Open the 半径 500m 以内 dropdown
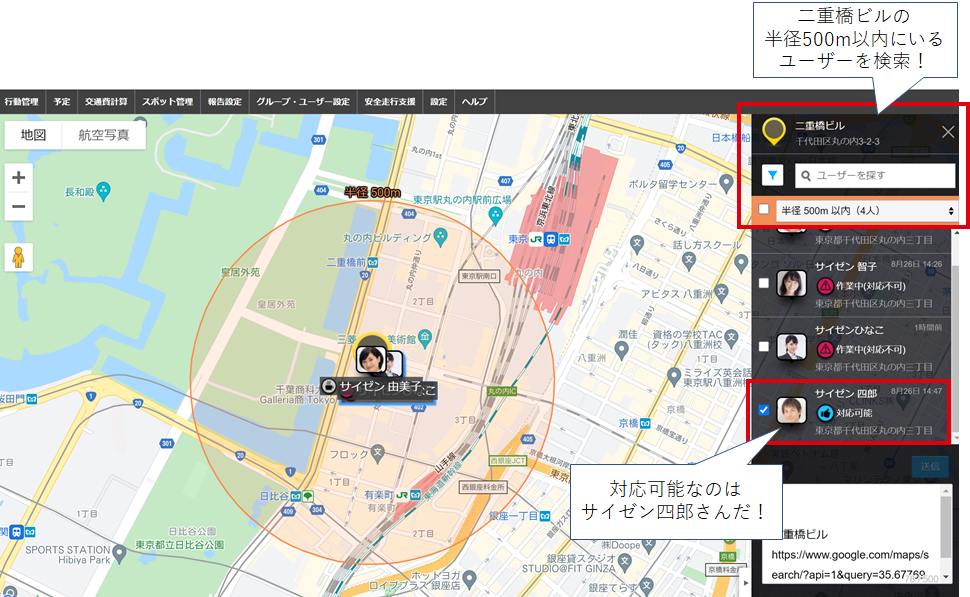The width and height of the screenshot is (970, 597). click(867, 211)
